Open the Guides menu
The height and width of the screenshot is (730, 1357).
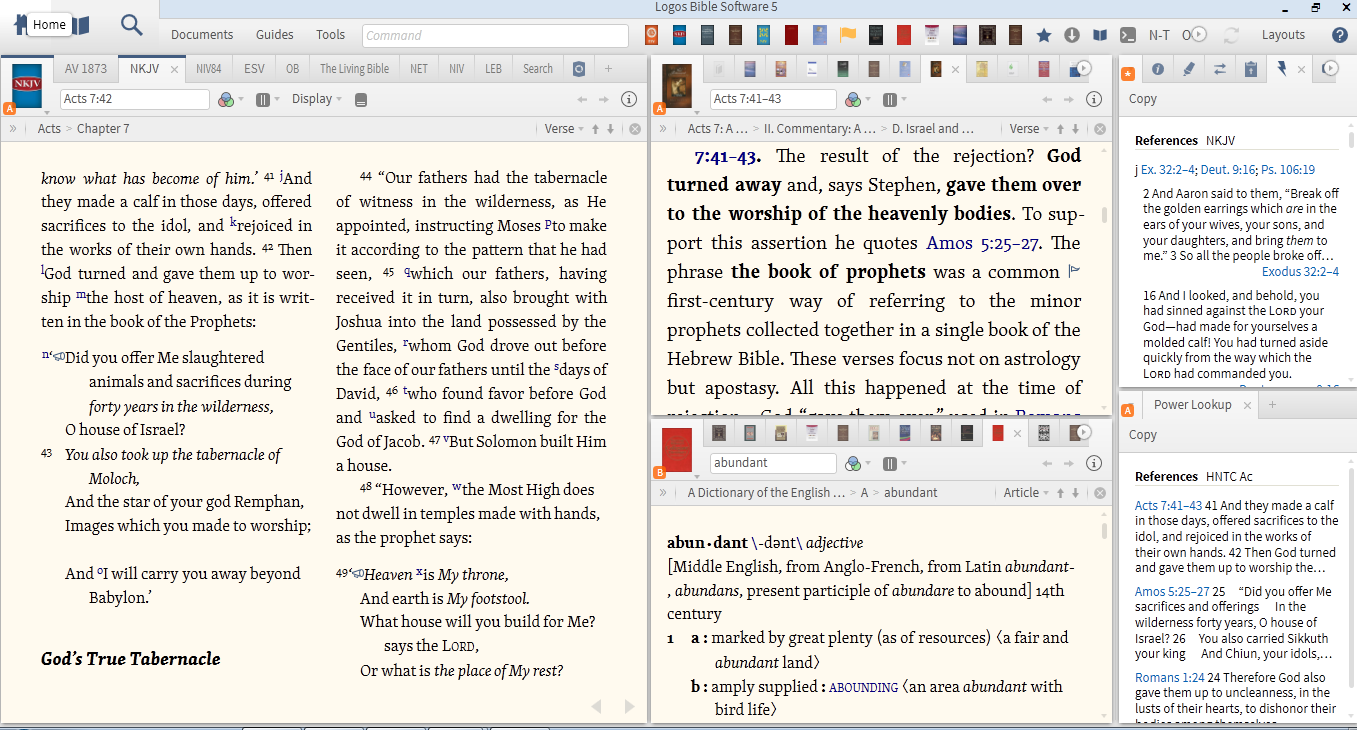275,35
